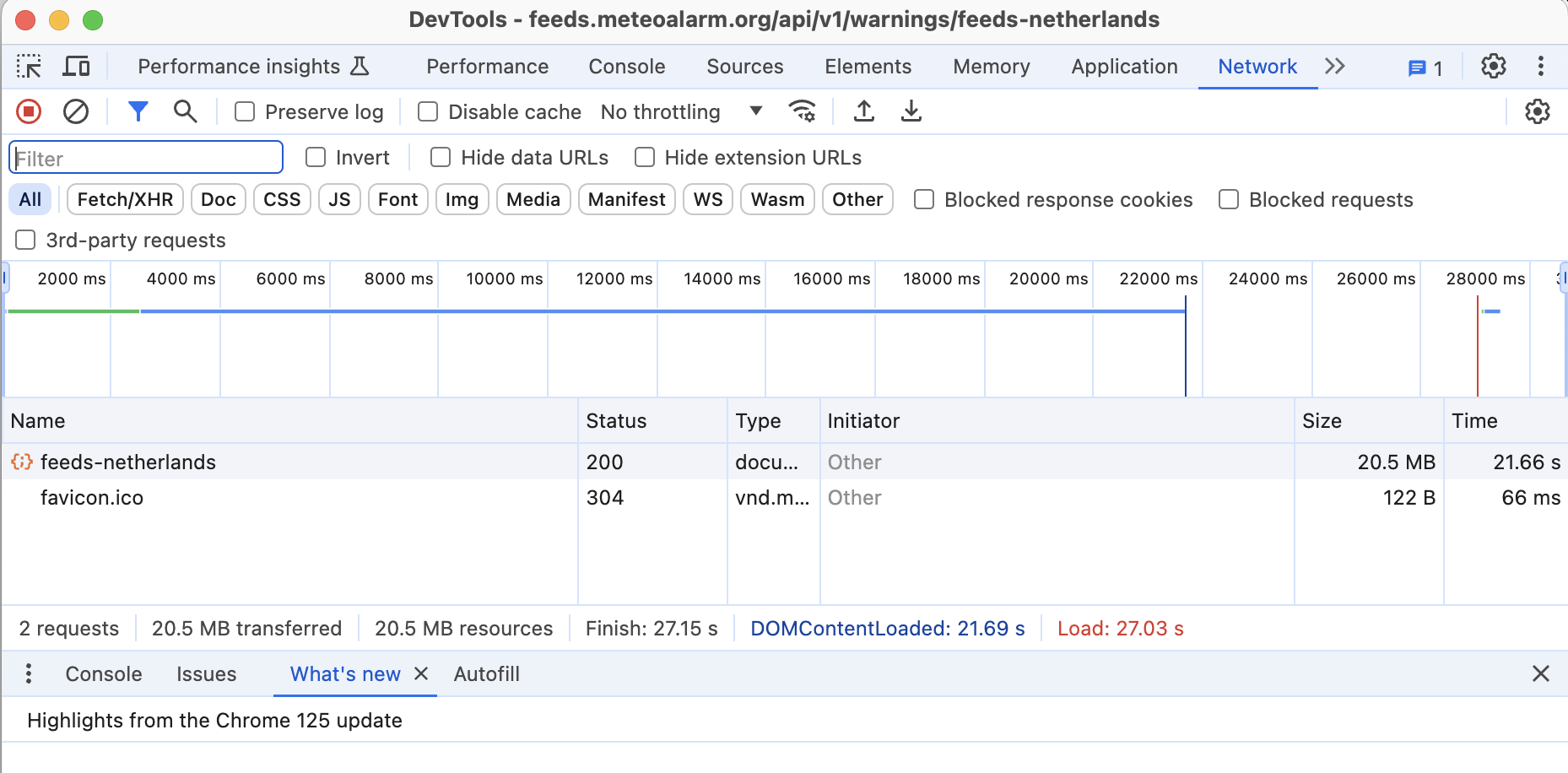Click the red Load marker in timeline
The width and height of the screenshot is (1568, 773).
pos(1478,346)
